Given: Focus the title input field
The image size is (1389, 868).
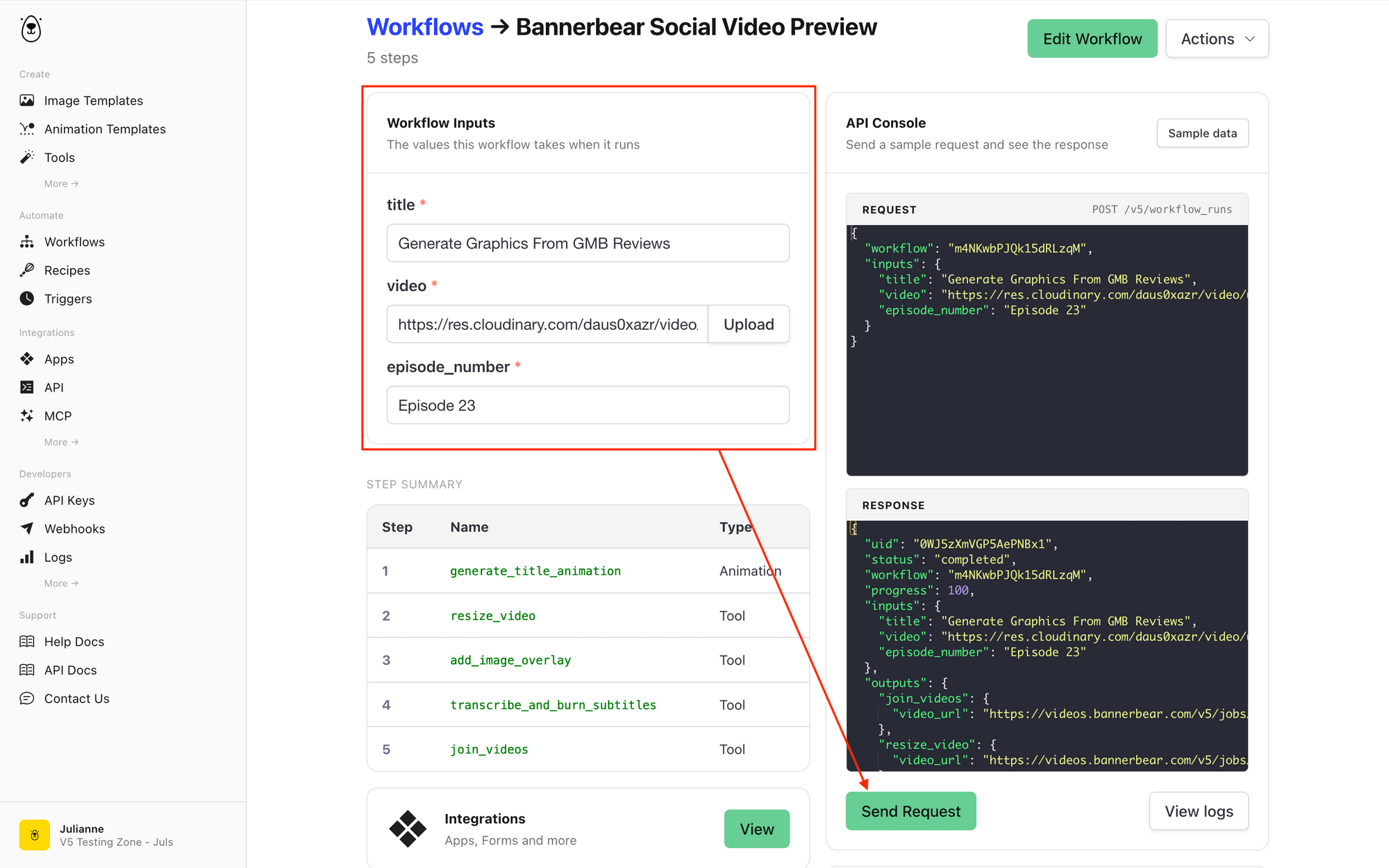Looking at the screenshot, I should point(588,243).
